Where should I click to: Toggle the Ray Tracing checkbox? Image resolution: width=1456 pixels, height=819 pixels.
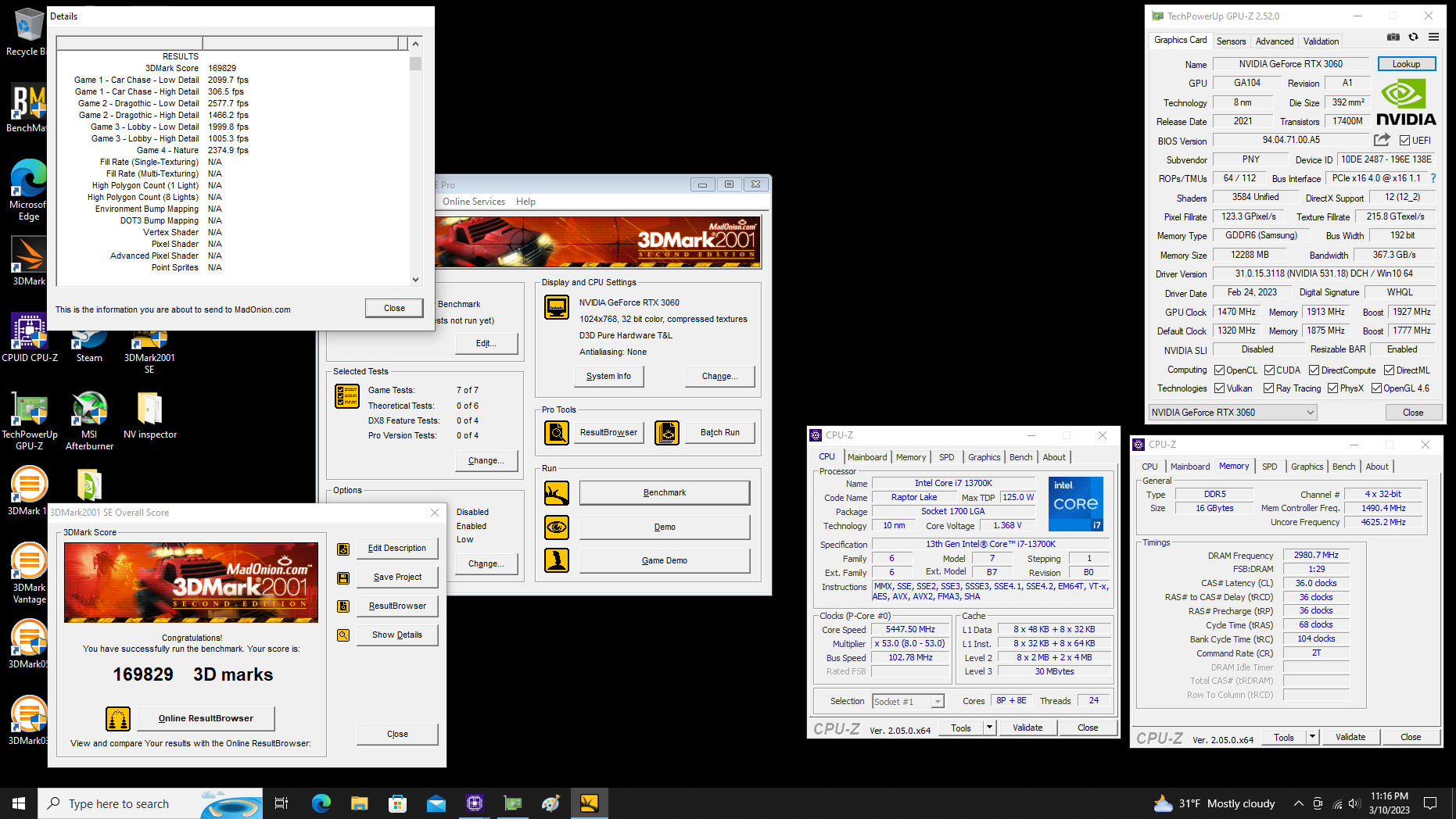1269,388
